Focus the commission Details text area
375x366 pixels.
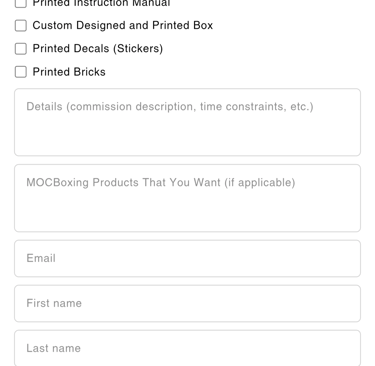[x=187, y=122]
